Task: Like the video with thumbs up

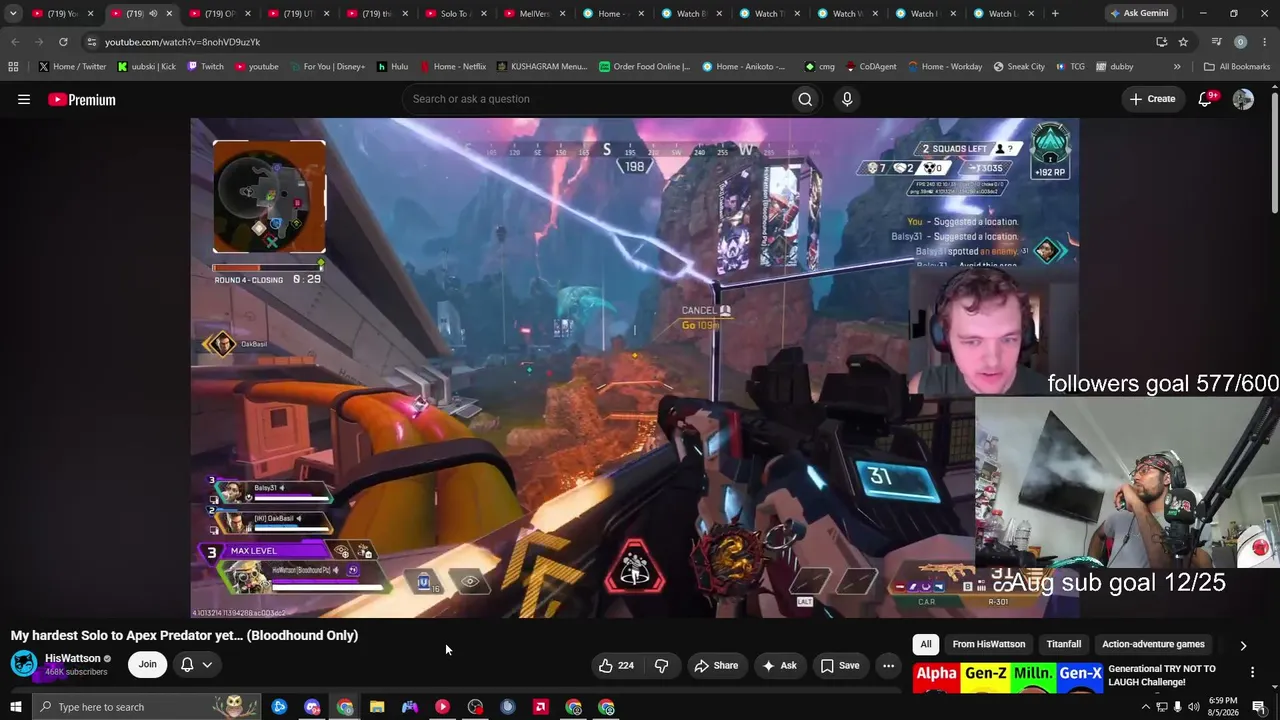Action: (x=616, y=665)
